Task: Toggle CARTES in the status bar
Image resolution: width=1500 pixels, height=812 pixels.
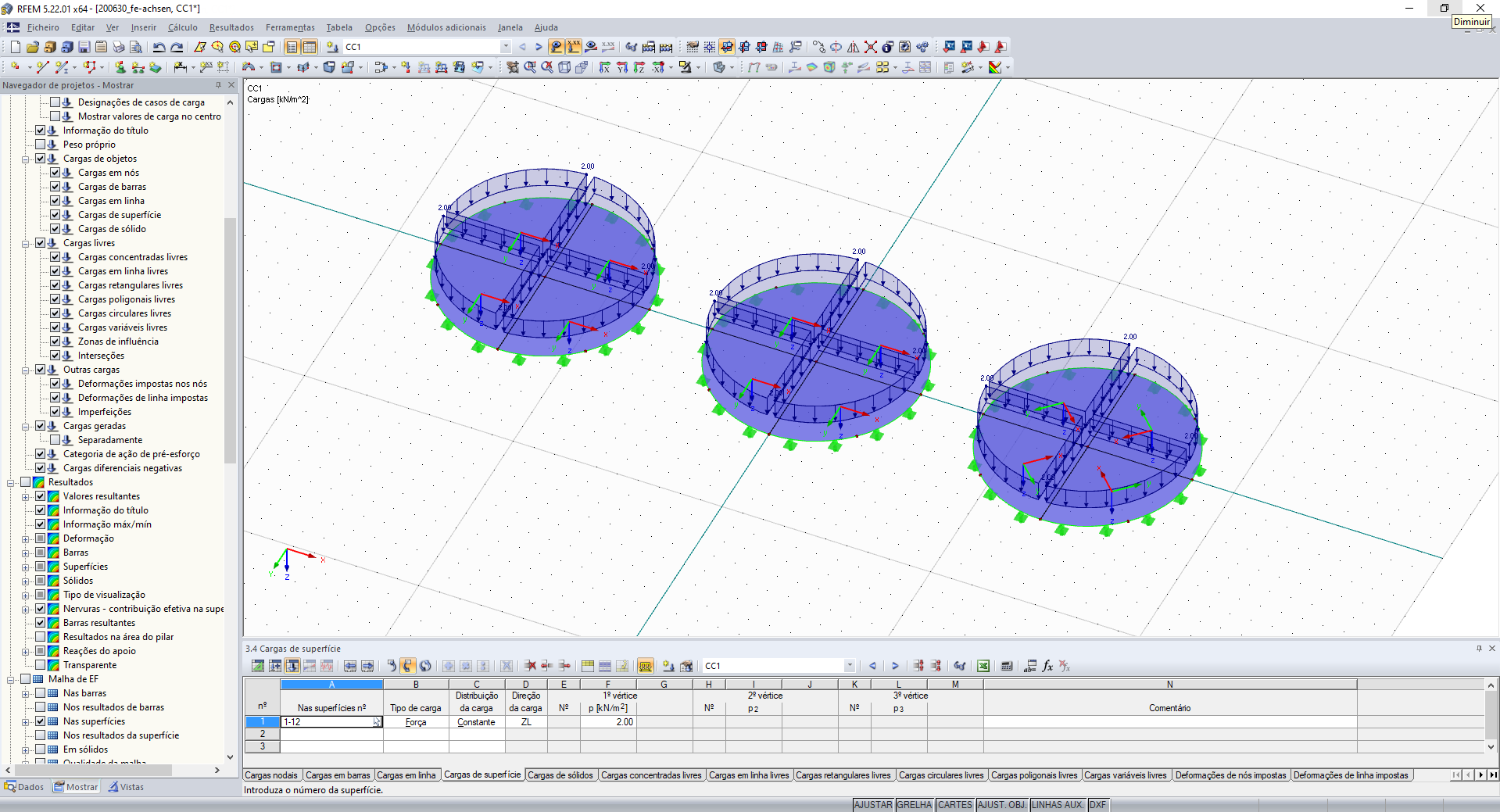Action: click(955, 805)
